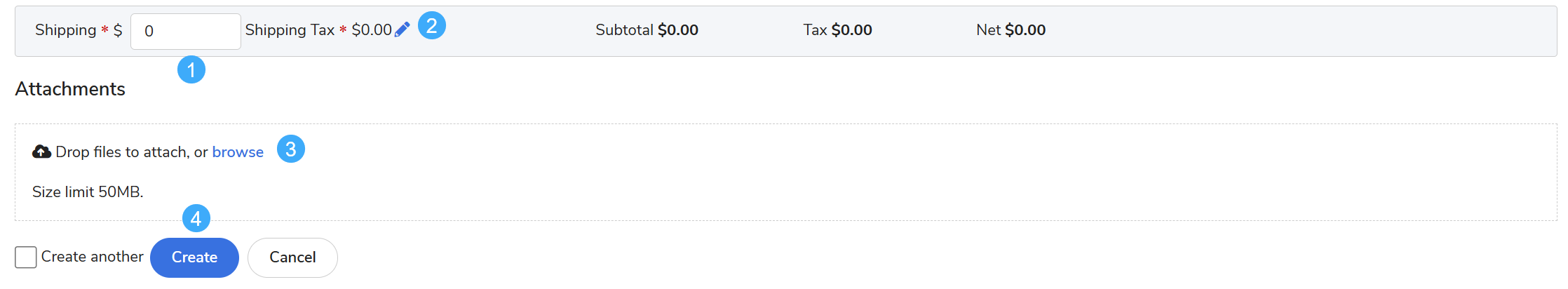
Task: Click the pencil icon to edit Shipping Tax
Action: (402, 30)
